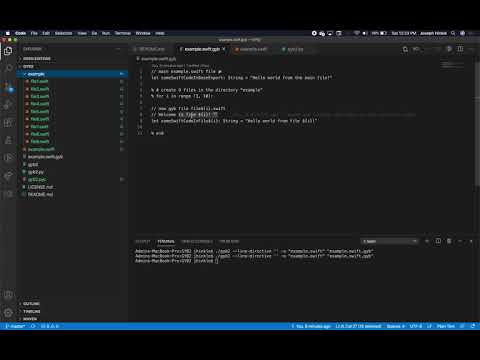The width and height of the screenshot is (480, 360).
Task: Open the Extensions view in activity bar
Action: tap(8, 123)
